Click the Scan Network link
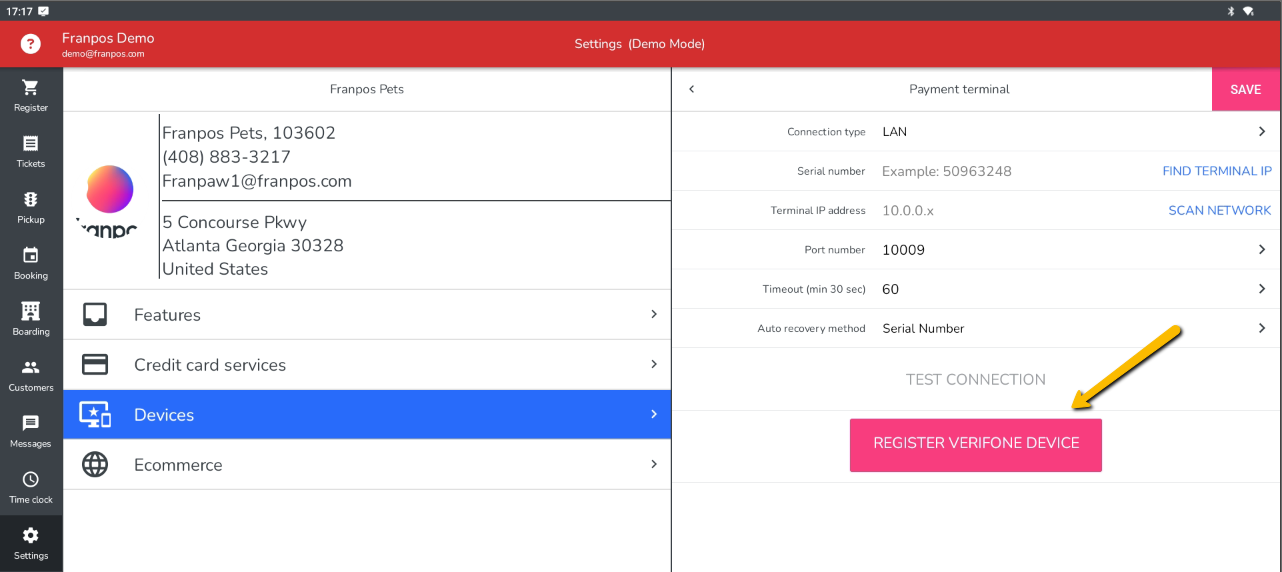The height and width of the screenshot is (572, 1282). pyautogui.click(x=1219, y=211)
